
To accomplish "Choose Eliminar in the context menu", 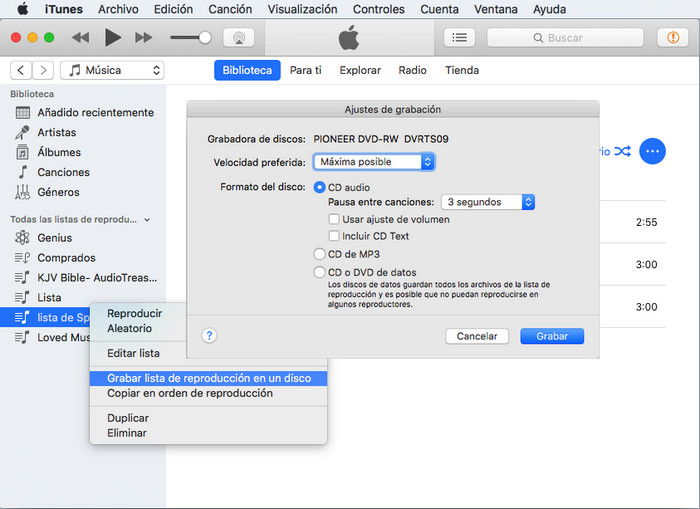I will (x=126, y=433).
